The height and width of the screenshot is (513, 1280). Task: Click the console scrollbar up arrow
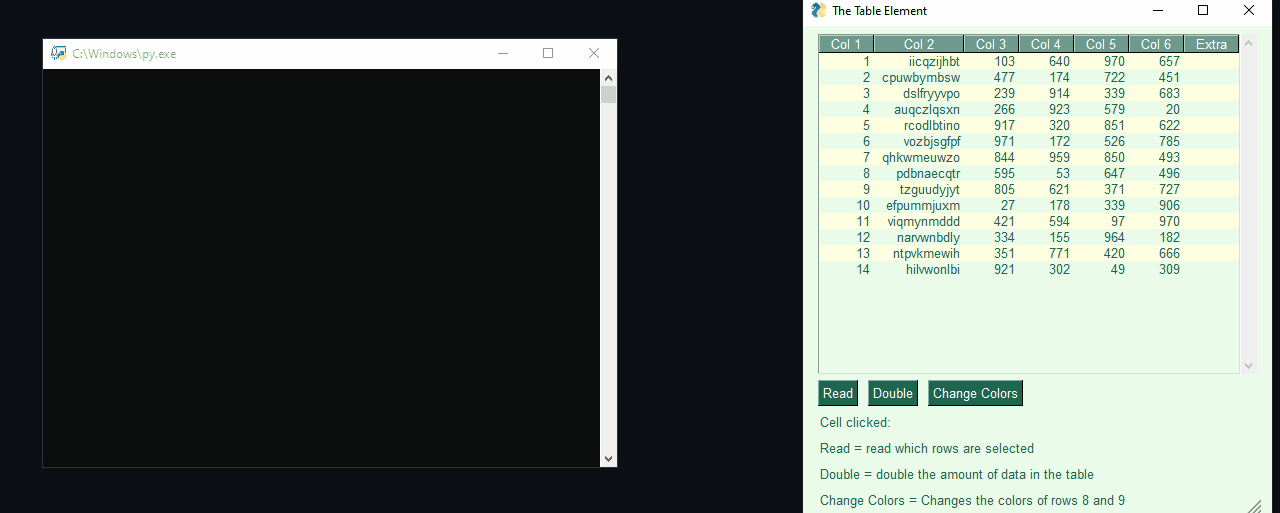point(608,78)
